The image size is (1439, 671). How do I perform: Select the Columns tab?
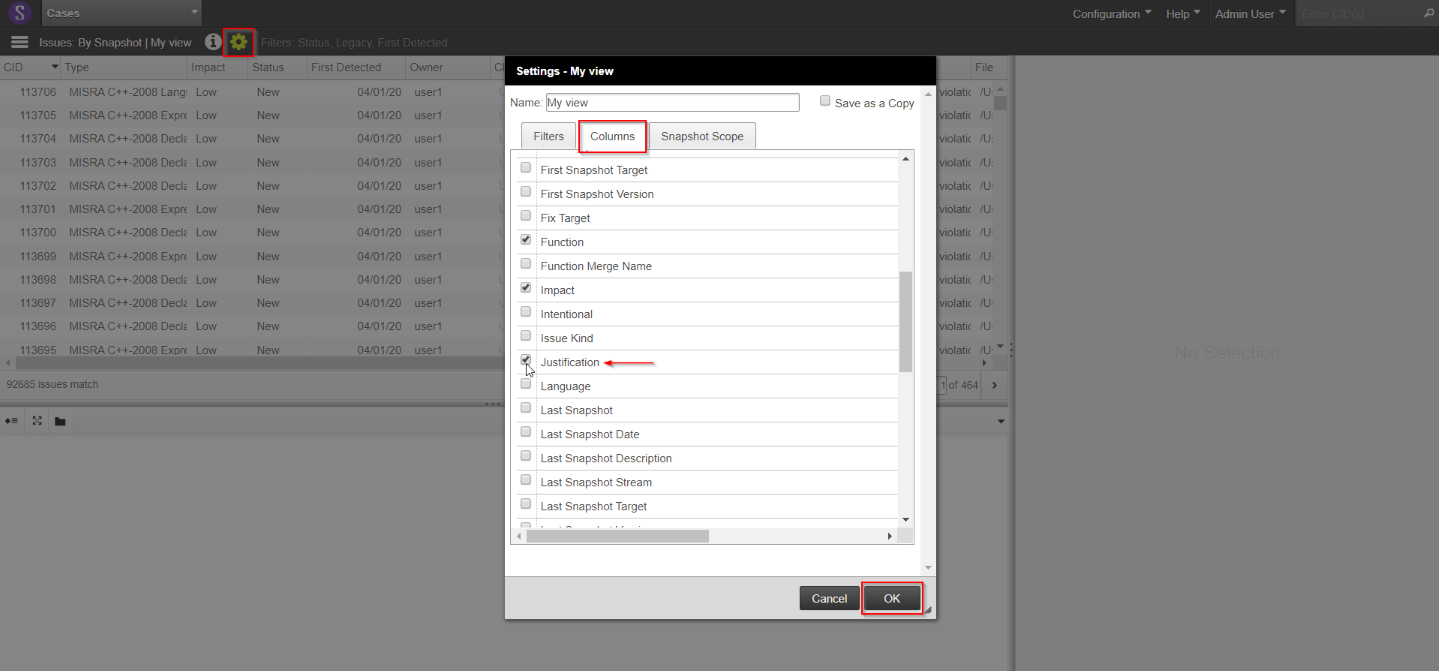tap(612, 136)
